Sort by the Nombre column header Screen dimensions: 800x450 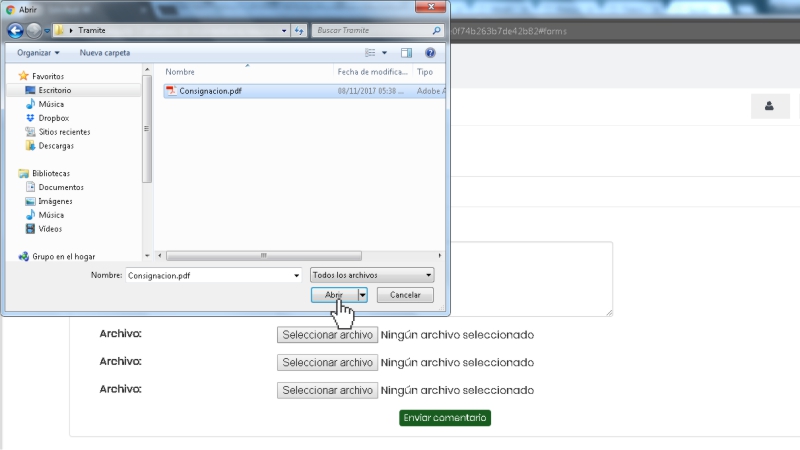[x=180, y=72]
